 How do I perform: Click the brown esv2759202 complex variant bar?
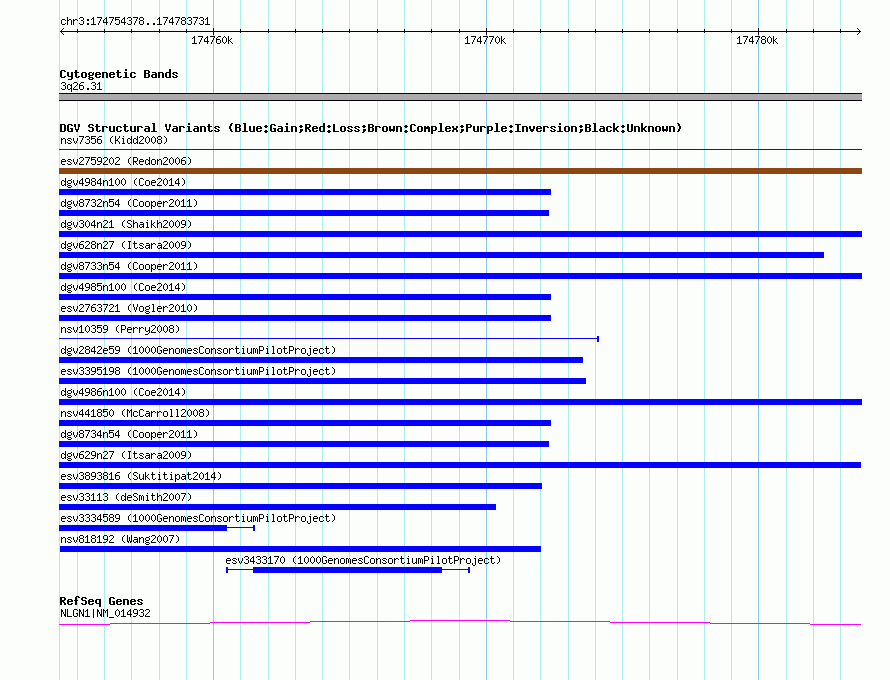pos(460,171)
